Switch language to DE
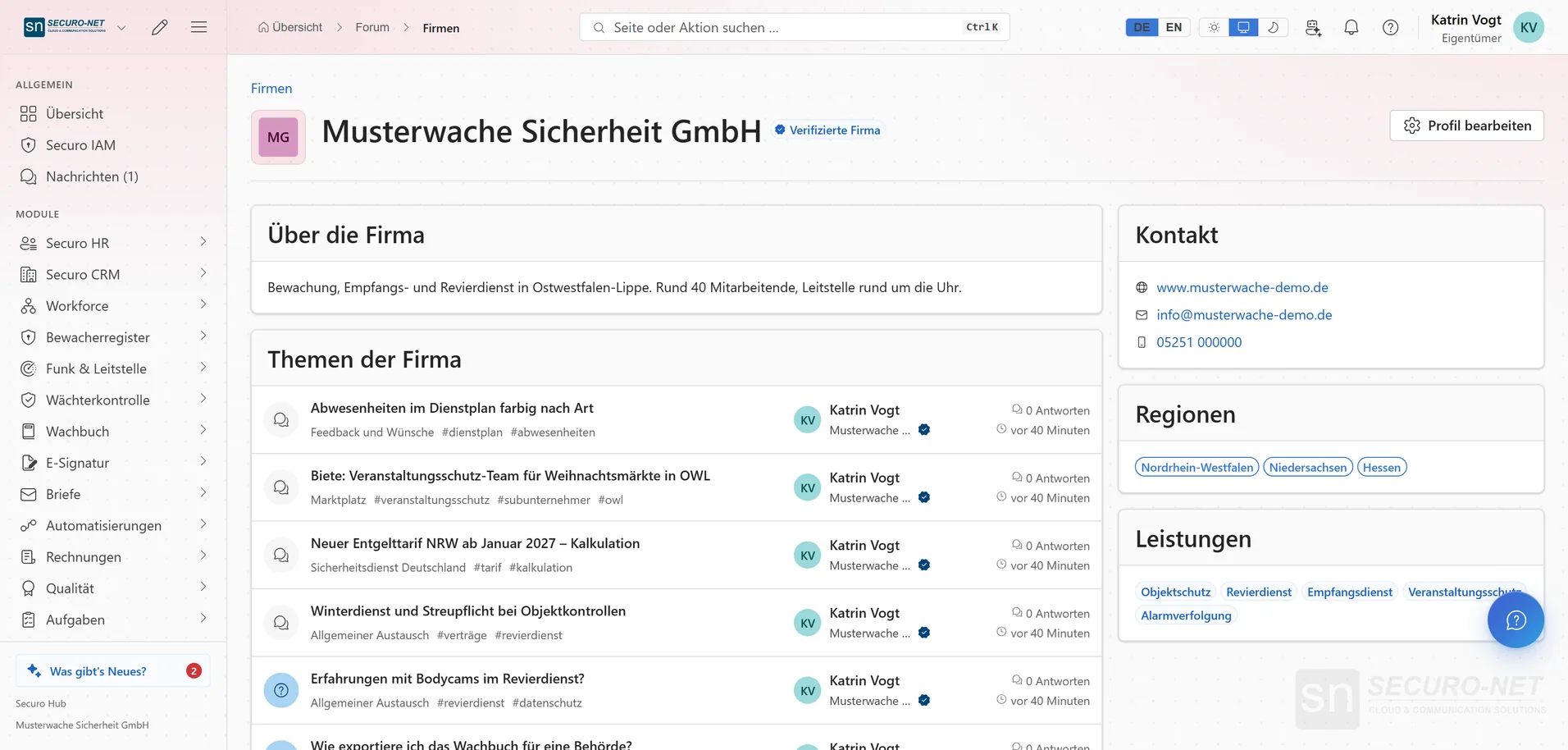 (x=1142, y=27)
